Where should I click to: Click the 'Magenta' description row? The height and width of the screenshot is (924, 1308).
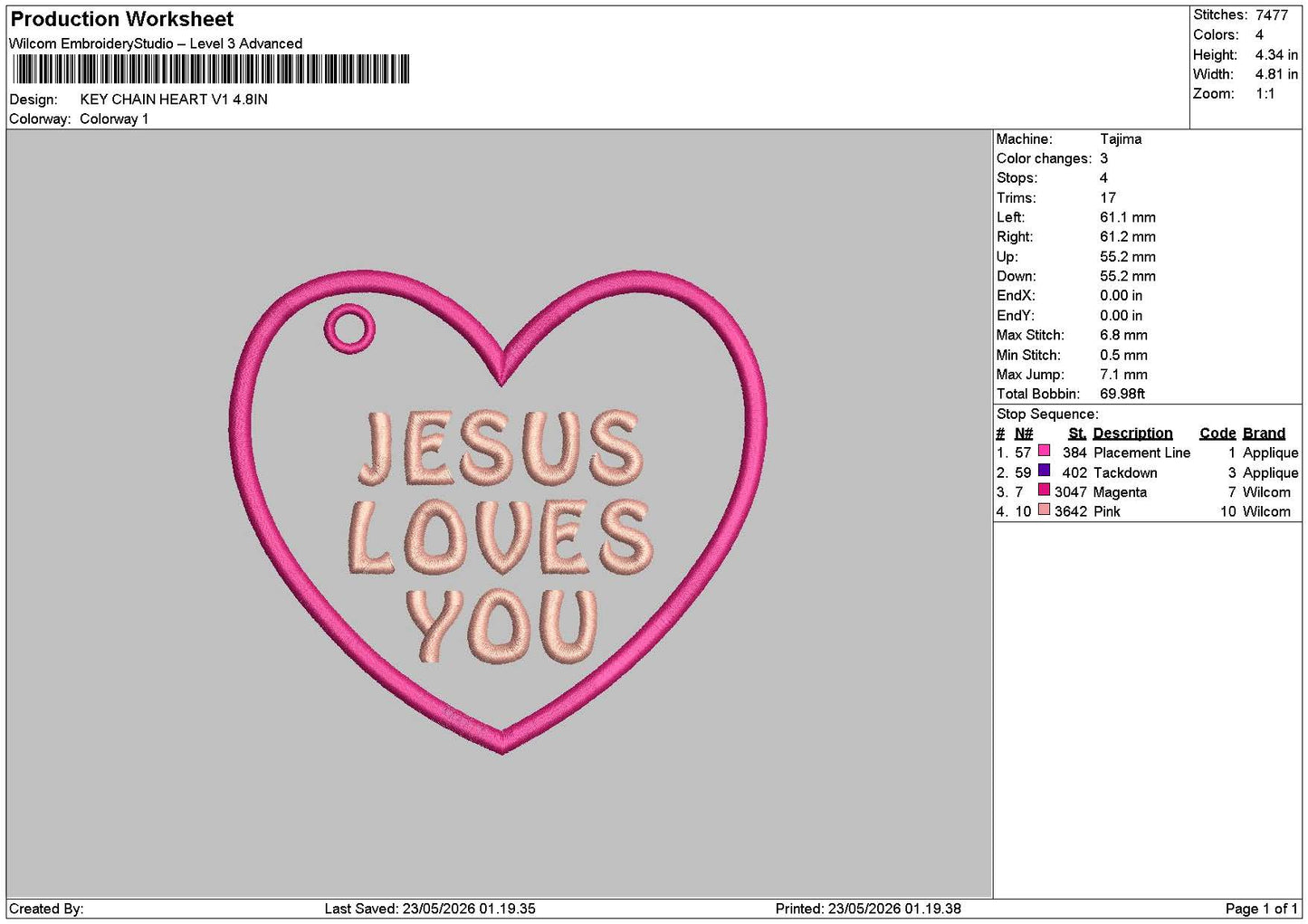[1120, 493]
